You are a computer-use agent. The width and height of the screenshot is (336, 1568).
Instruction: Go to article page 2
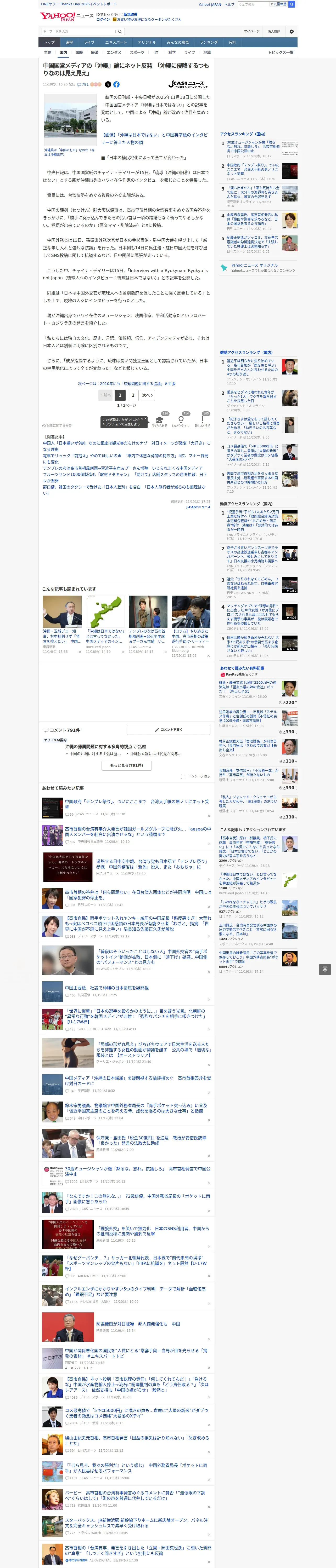(x=133, y=395)
